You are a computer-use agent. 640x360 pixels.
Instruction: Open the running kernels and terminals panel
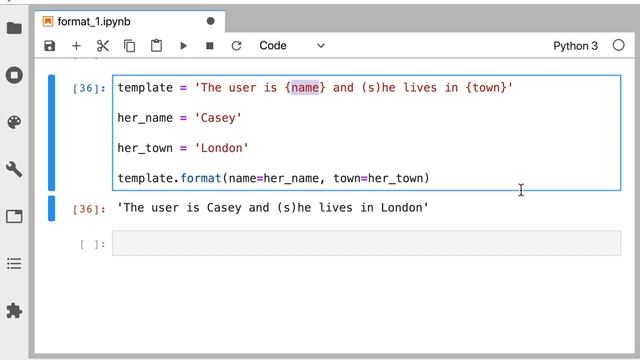click(x=14, y=75)
